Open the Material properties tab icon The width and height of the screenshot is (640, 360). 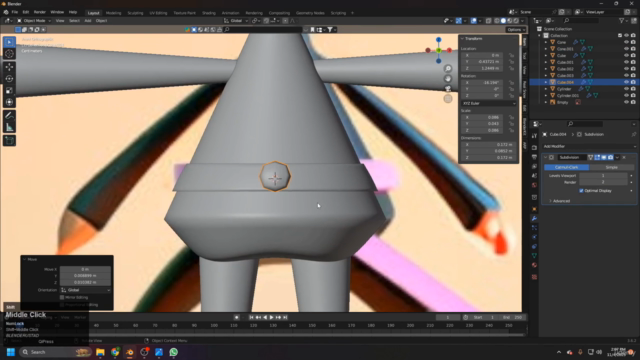pyautogui.click(x=534, y=265)
